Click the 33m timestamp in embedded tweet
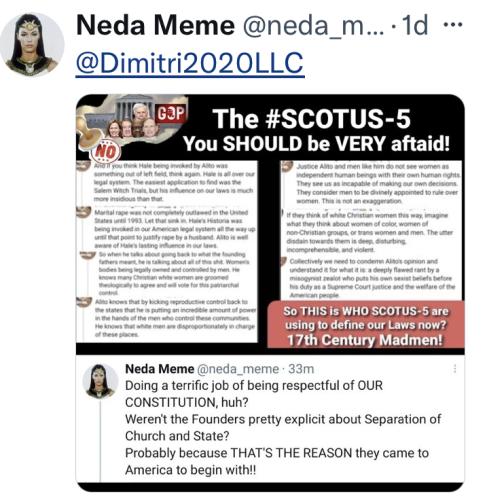This screenshot has width=487, height=500. coord(301,369)
